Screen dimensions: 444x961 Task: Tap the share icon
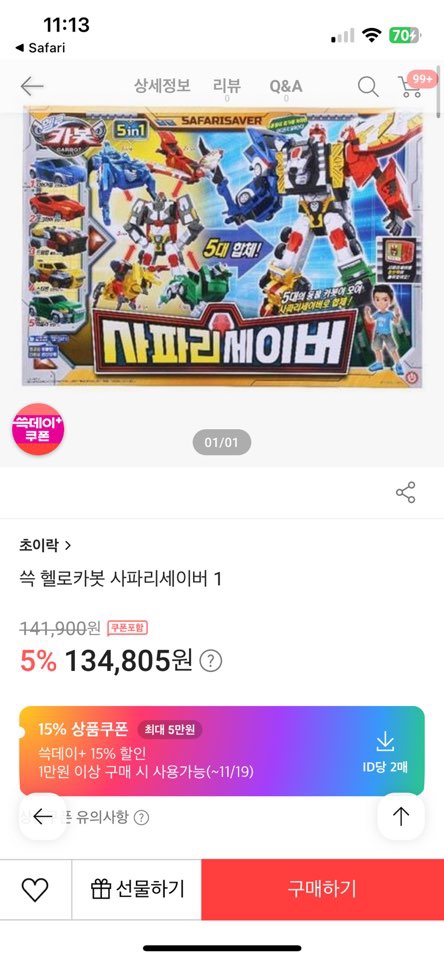click(405, 492)
